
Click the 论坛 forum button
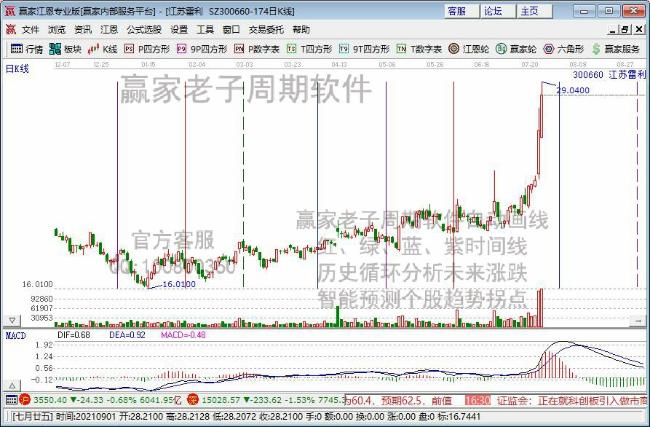(x=499, y=11)
